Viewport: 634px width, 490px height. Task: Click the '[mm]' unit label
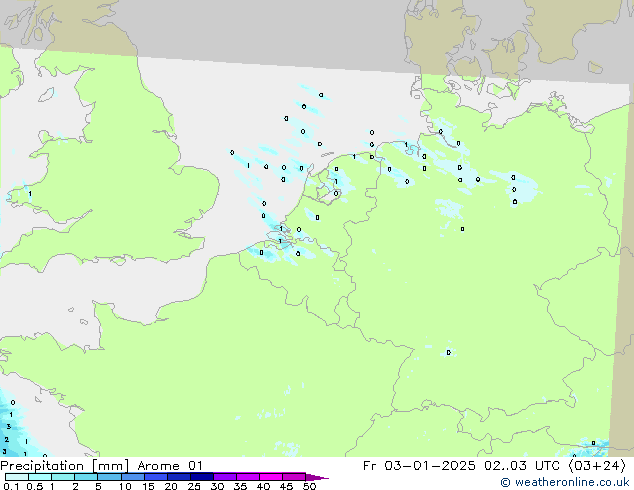(x=110, y=466)
